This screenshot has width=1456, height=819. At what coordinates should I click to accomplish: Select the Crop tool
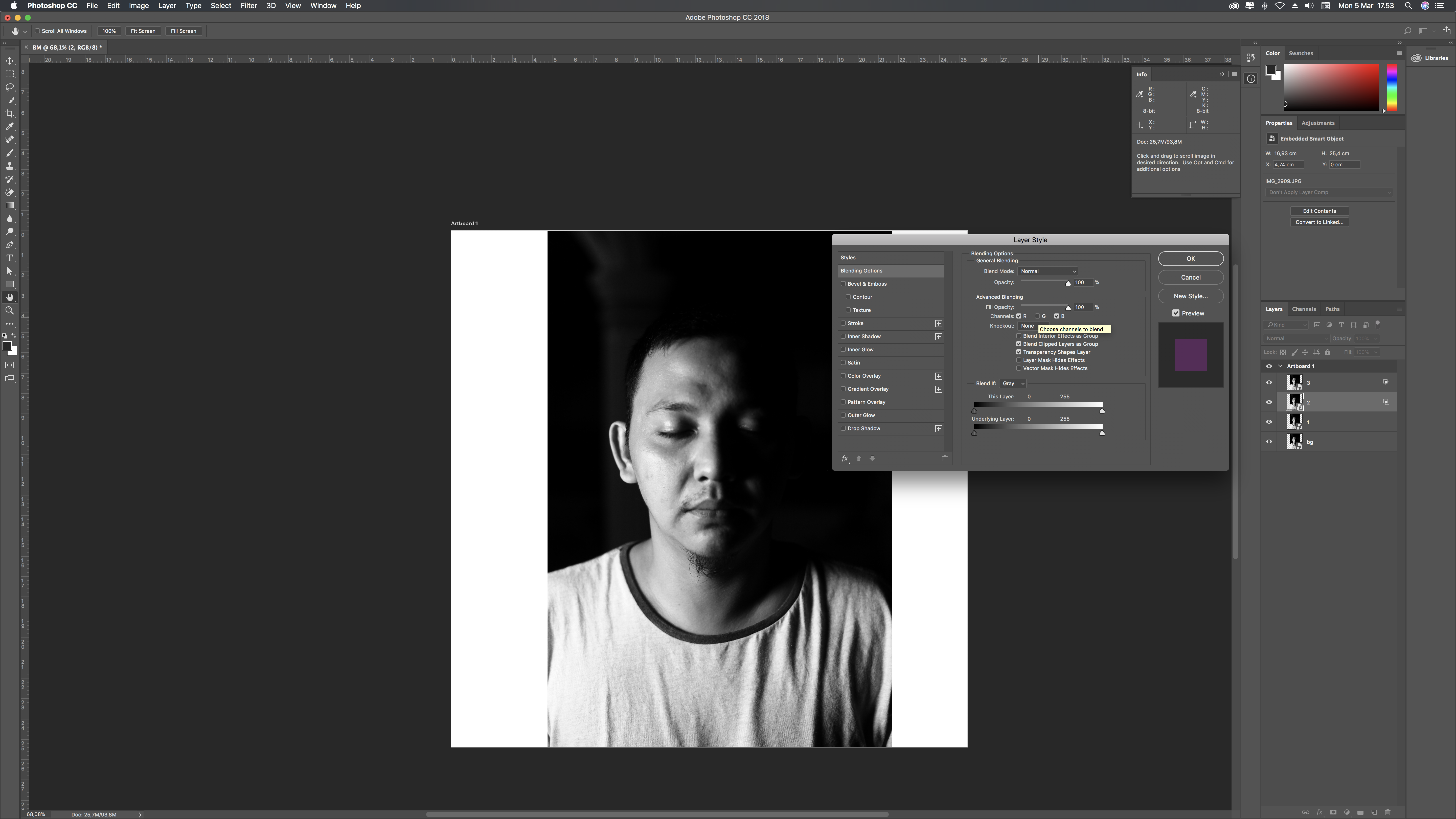tap(10, 113)
